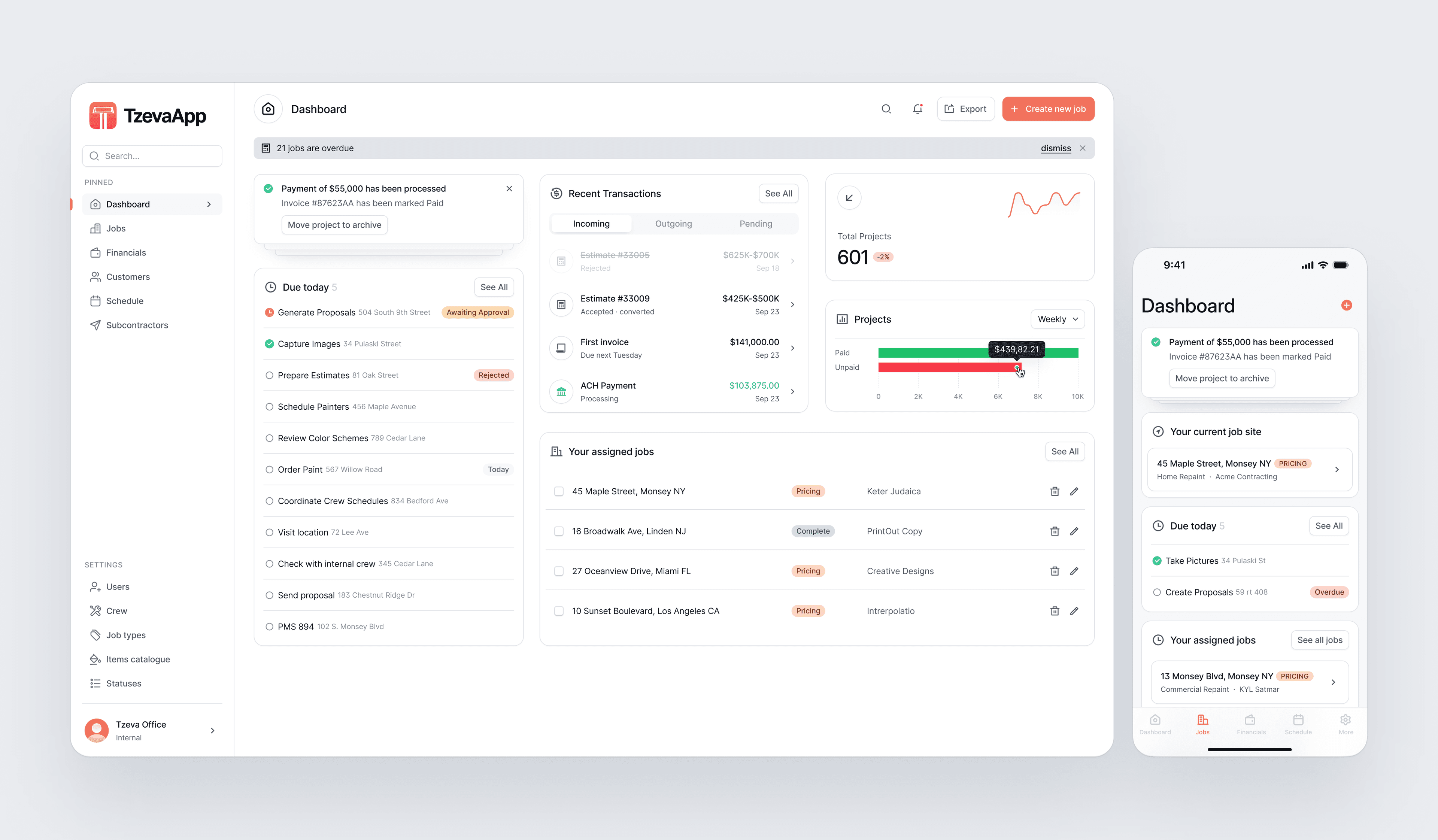Open Estimate #33009 details chevron
Screen dimensions: 1438x840
792,305
